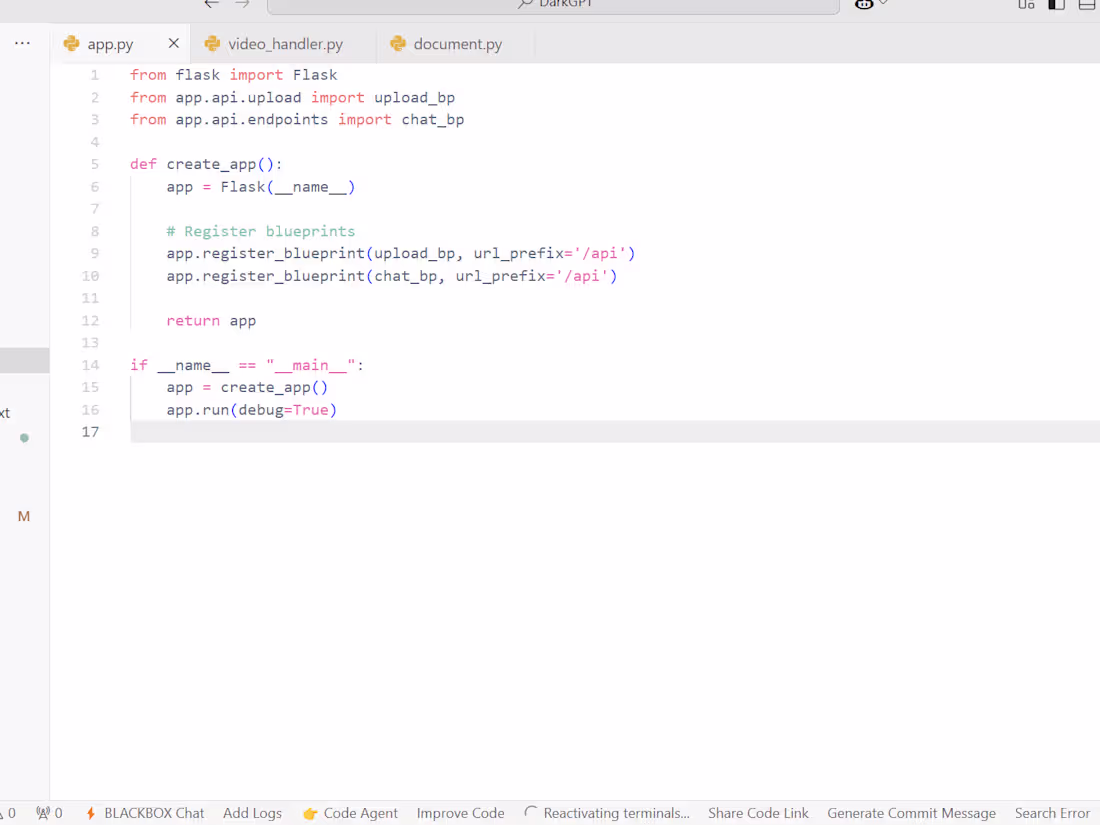Launch the Code Agent status bar item
The width and height of the screenshot is (1100, 825).
[x=350, y=813]
